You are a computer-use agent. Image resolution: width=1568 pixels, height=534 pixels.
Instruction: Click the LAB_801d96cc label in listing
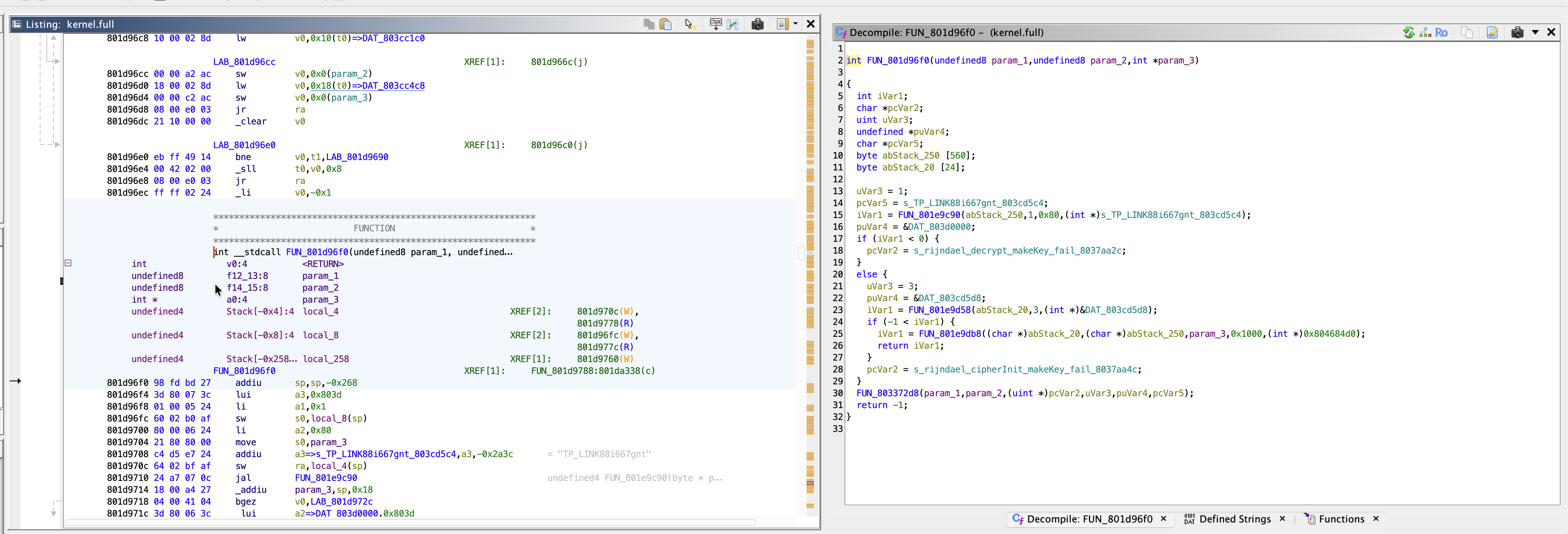click(244, 62)
